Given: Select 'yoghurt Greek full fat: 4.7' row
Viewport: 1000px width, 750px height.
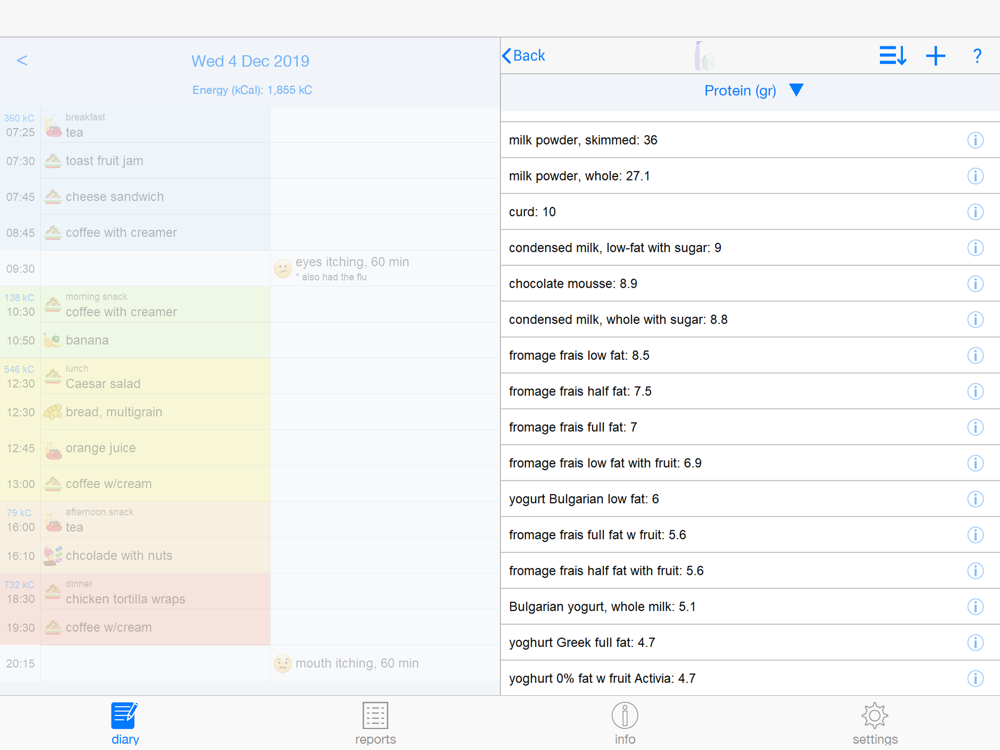Looking at the screenshot, I should [750, 642].
